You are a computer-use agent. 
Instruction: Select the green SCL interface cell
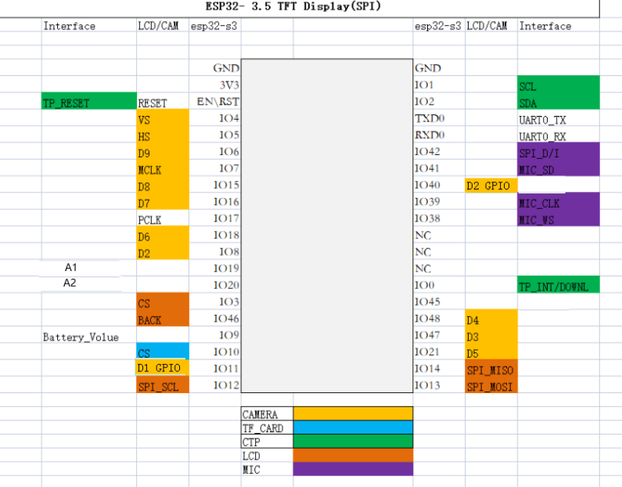[558, 86]
